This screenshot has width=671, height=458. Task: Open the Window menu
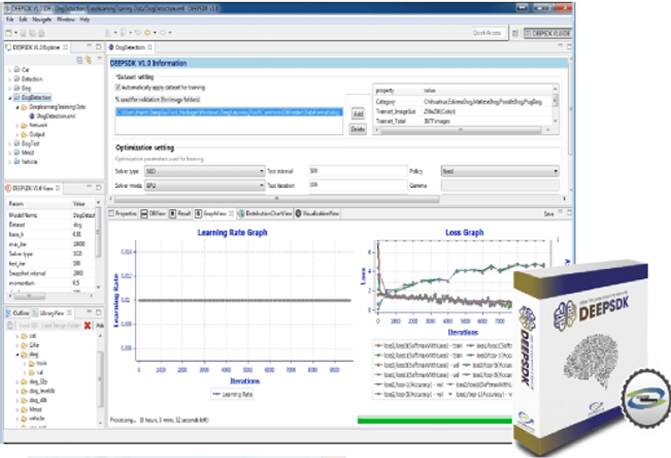(x=65, y=19)
